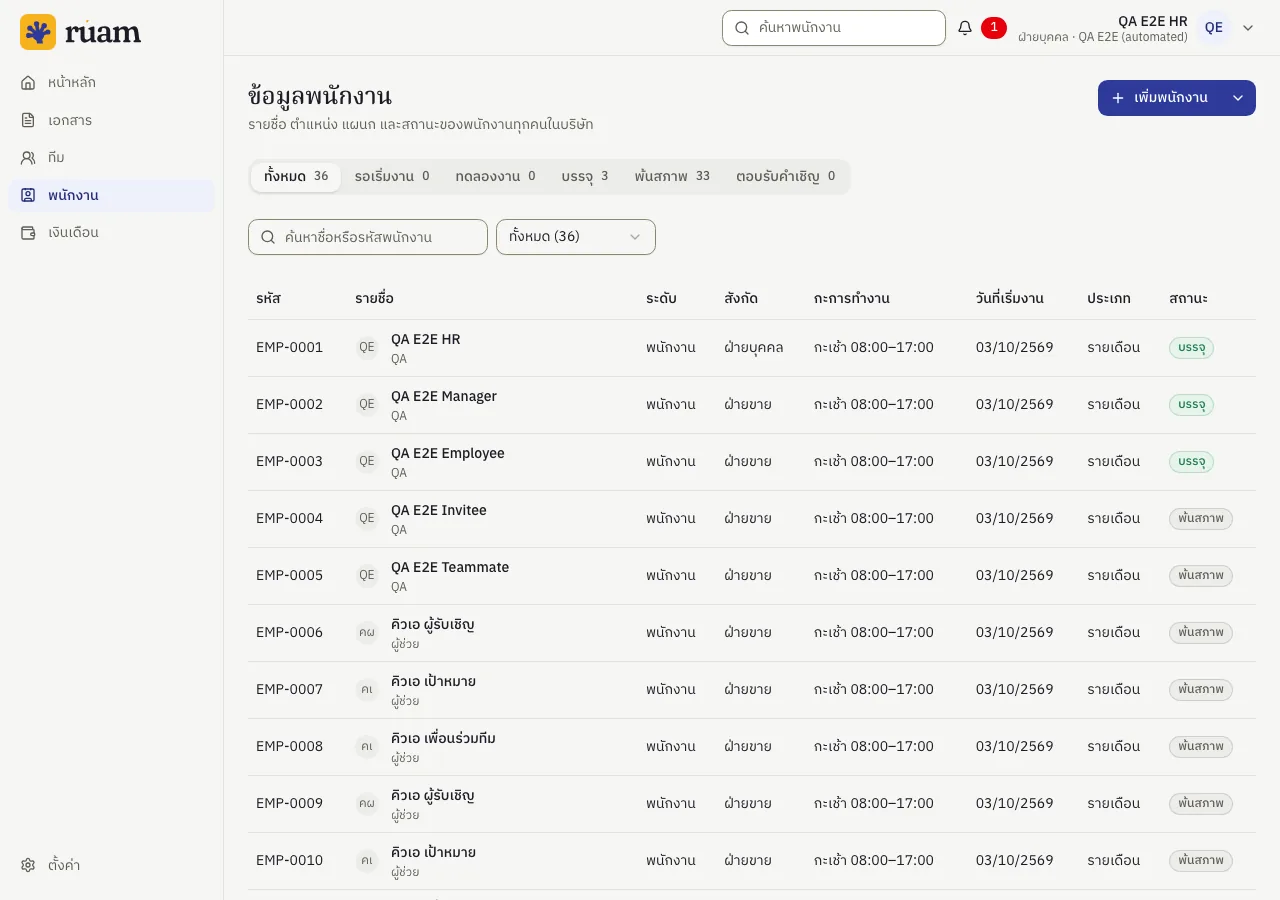Open ตั้งค่า settings link
This screenshot has width=1280, height=900.
(111, 865)
